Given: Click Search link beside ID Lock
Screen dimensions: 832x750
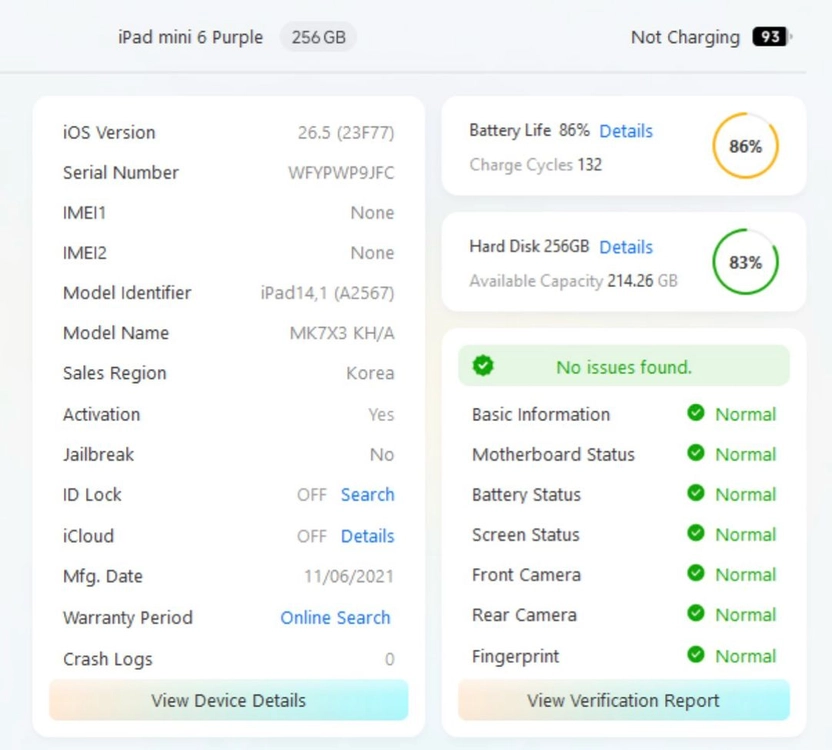Looking at the screenshot, I should (x=367, y=495).
